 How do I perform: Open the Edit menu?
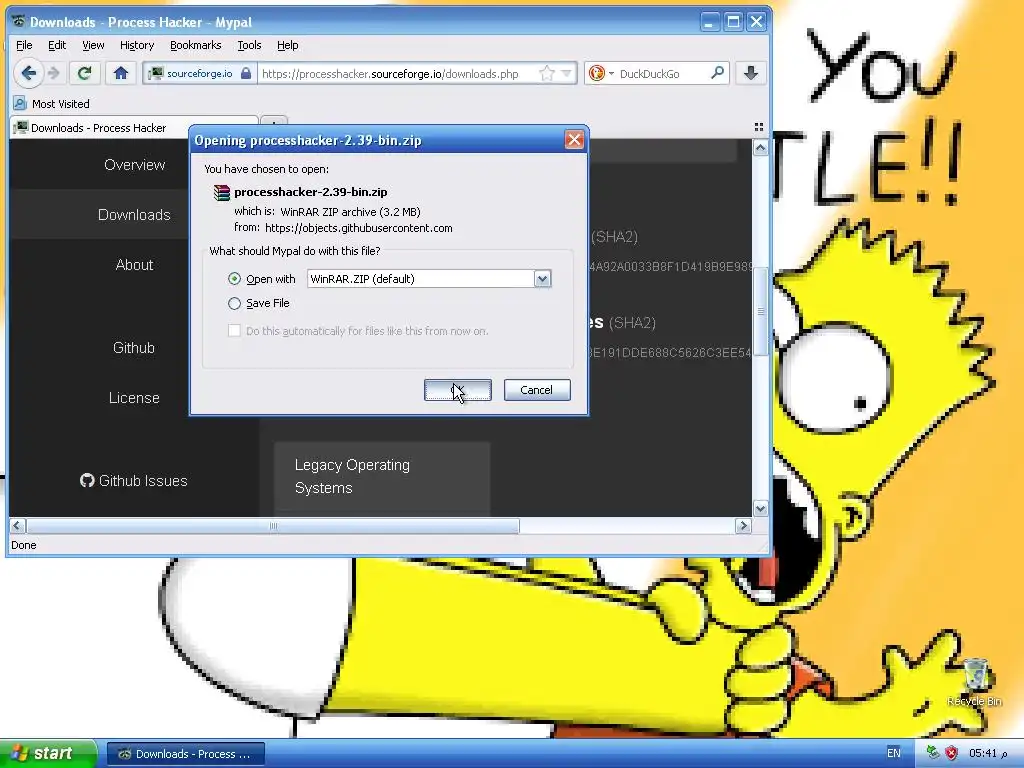(x=57, y=45)
